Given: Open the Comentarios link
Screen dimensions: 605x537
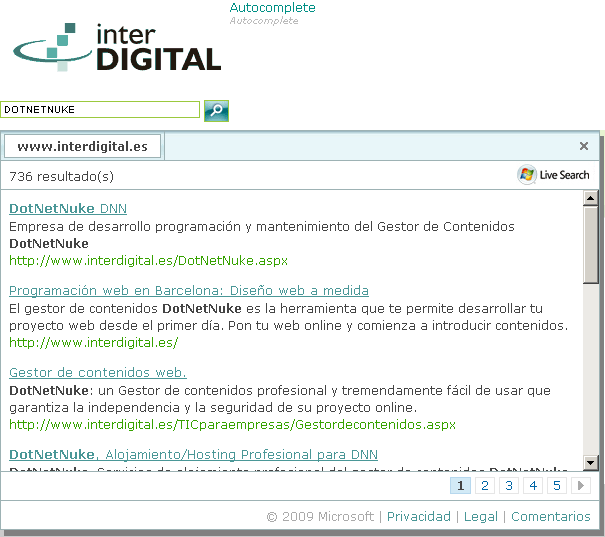Looking at the screenshot, I should [551, 516].
